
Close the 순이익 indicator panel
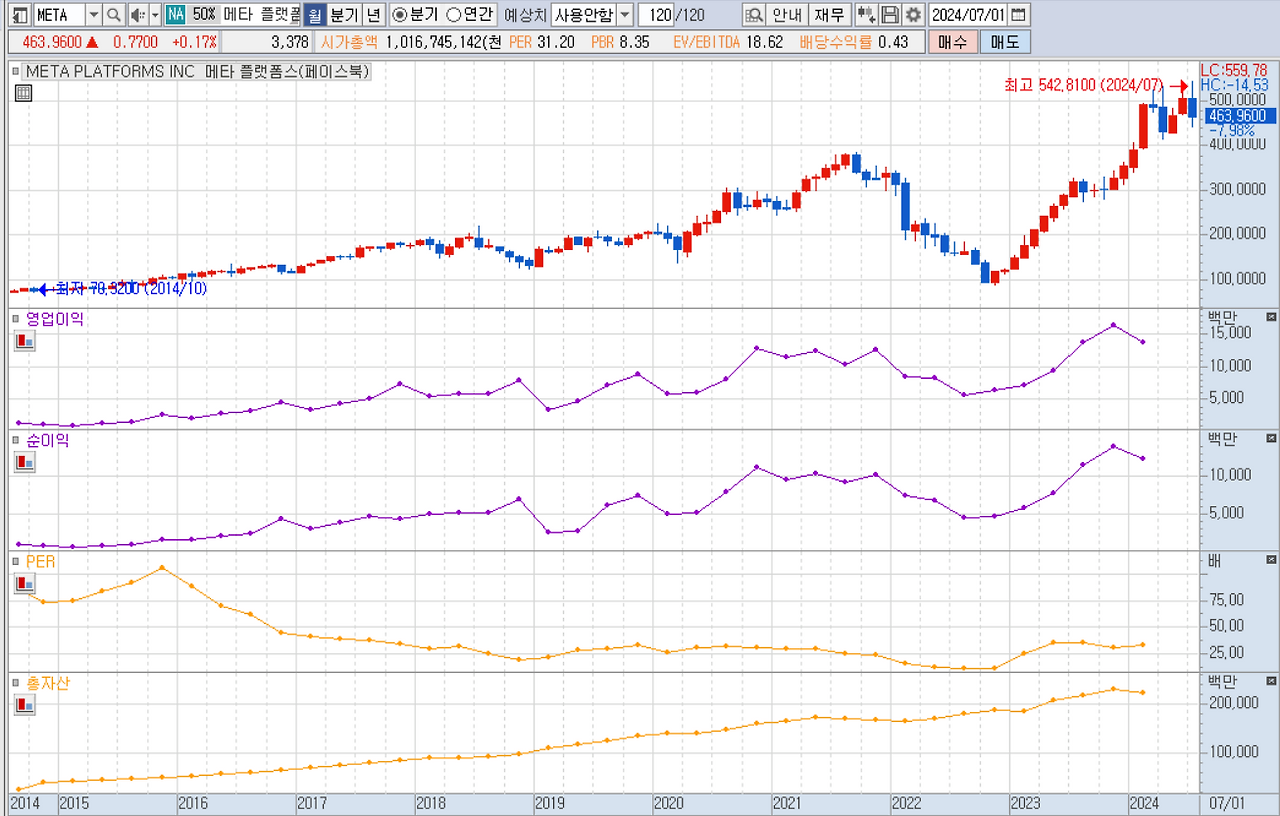click(1271, 438)
